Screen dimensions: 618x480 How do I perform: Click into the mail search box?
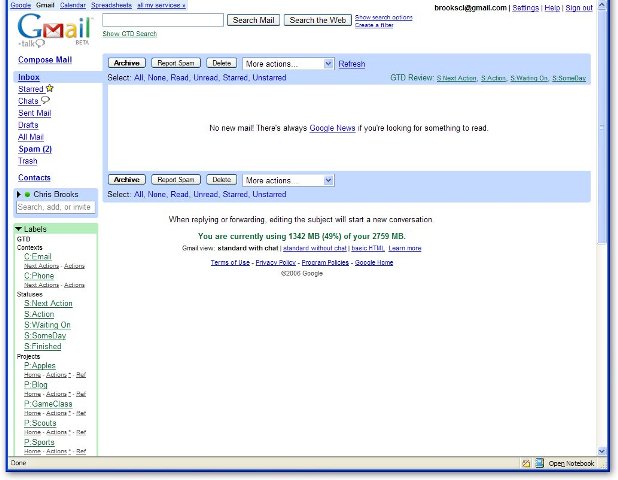(163, 20)
